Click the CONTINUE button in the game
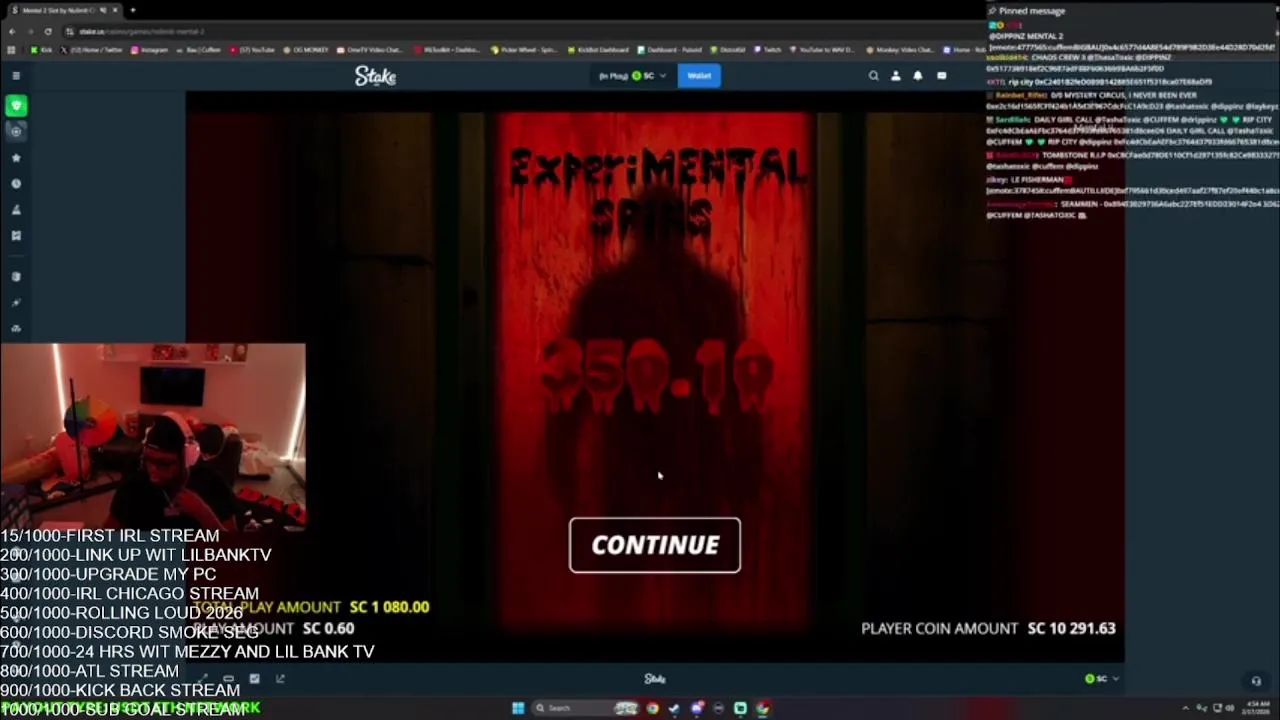The height and width of the screenshot is (720, 1280). click(x=655, y=545)
